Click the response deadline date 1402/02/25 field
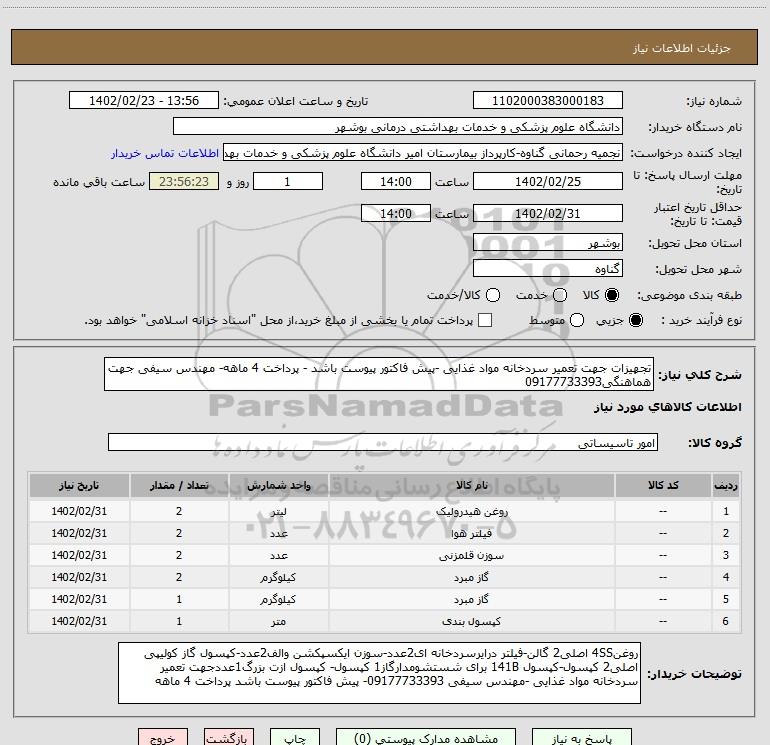The width and height of the screenshot is (770, 745). click(x=547, y=182)
